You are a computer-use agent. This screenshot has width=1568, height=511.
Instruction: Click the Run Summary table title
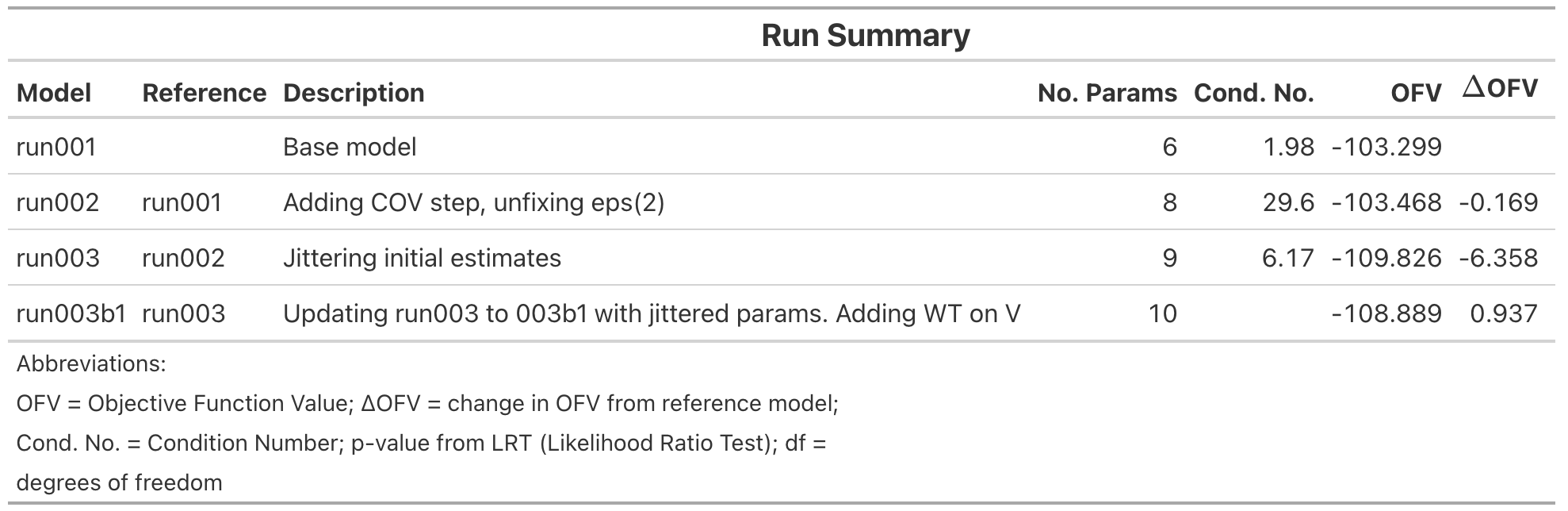point(865,36)
